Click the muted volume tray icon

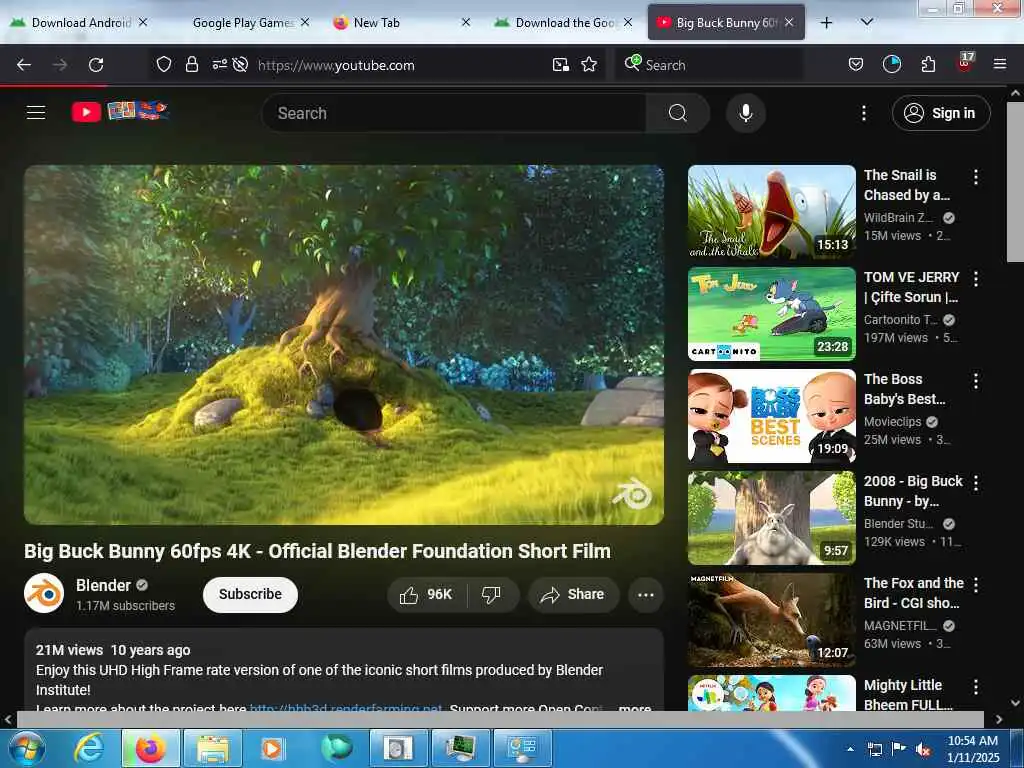coord(923,750)
